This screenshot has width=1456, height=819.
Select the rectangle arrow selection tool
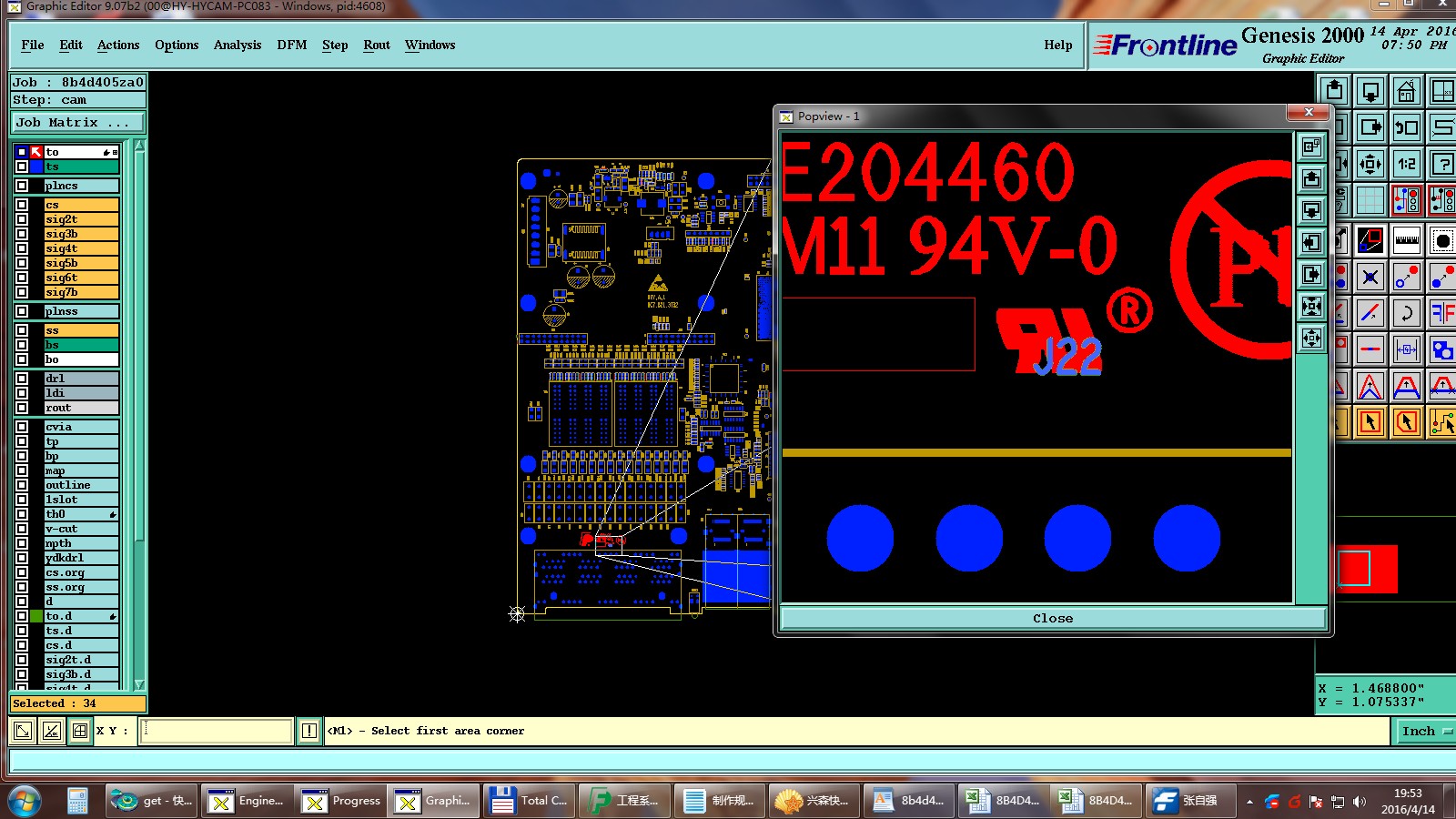(1370, 422)
